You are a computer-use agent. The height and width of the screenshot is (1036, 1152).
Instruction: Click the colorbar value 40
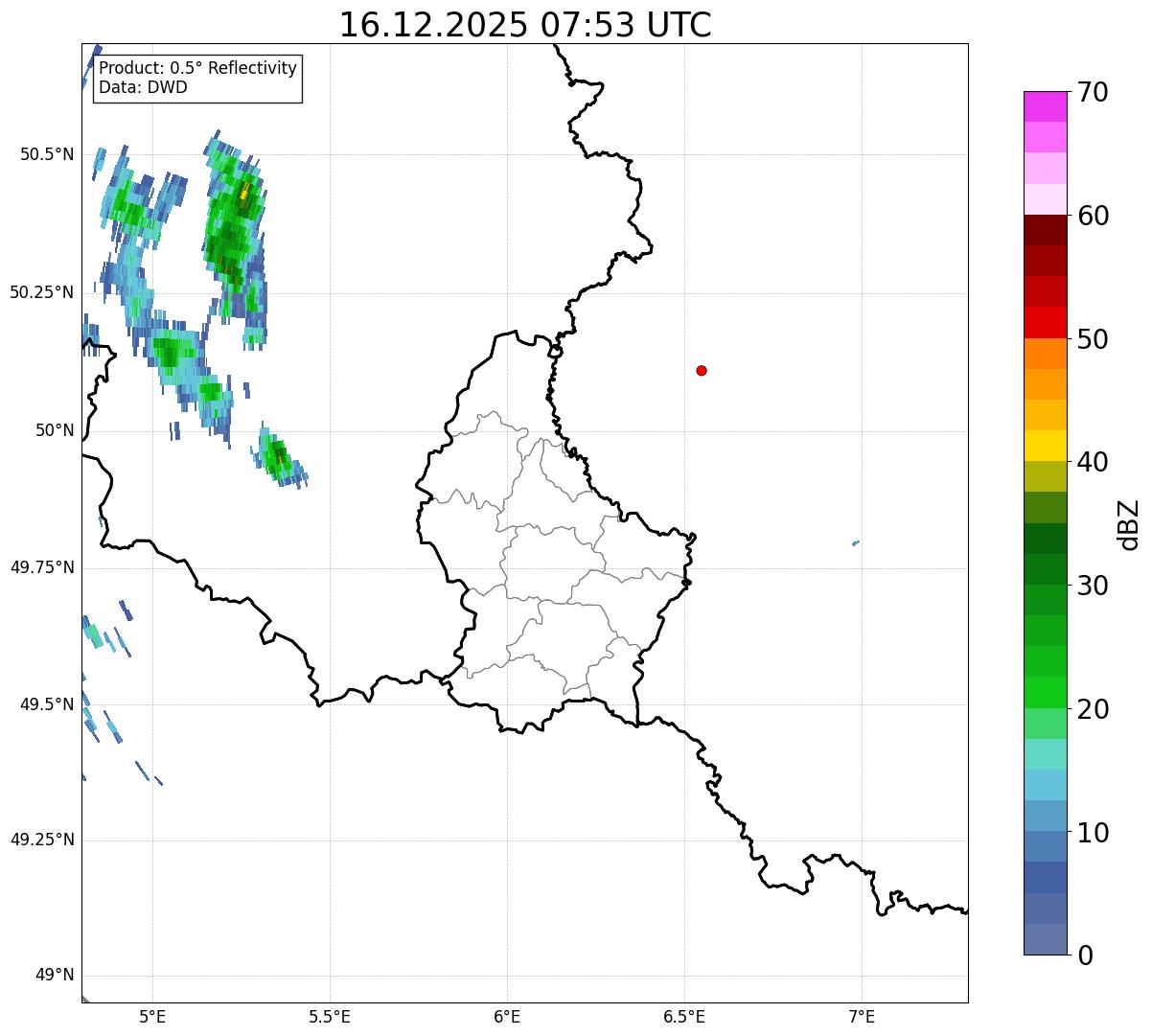point(1093,462)
